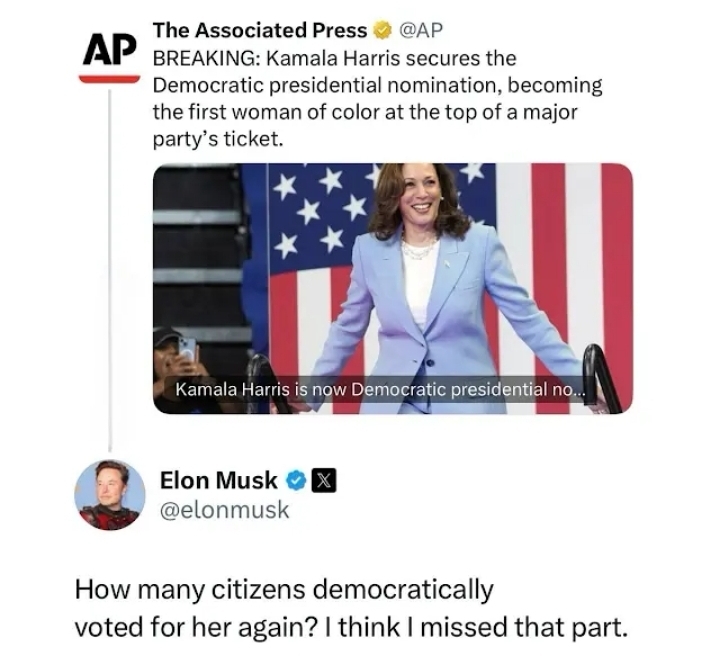Open Elon Musk's round profile avatar

110,495
